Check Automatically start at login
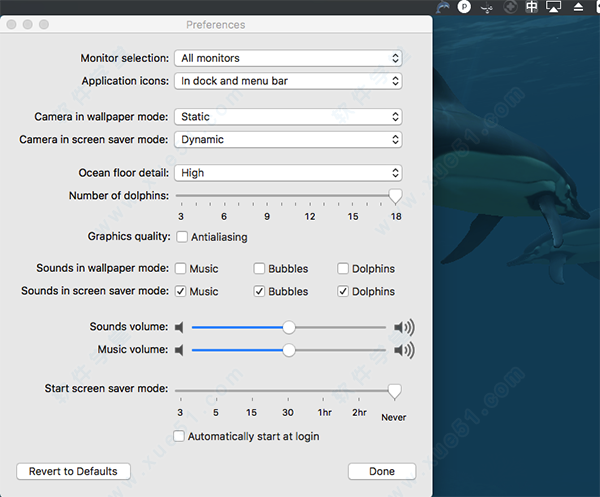The height and width of the screenshot is (497, 600). pyautogui.click(x=179, y=436)
